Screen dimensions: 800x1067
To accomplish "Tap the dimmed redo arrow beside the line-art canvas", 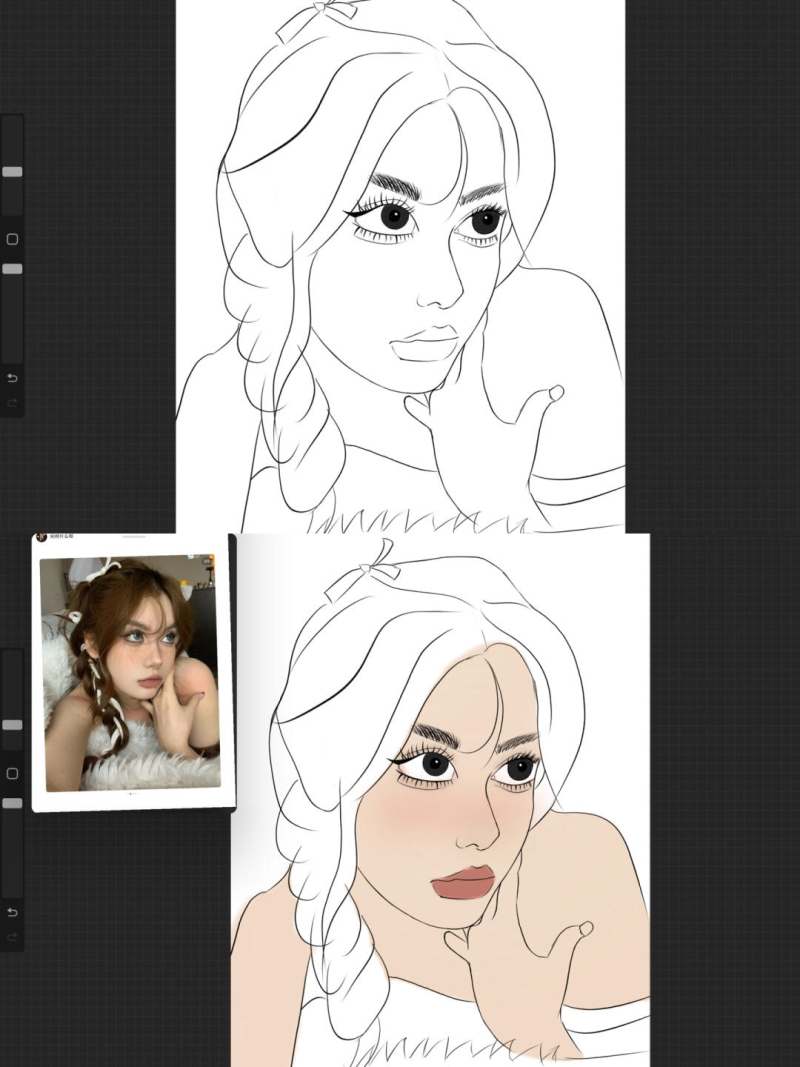I will tap(12, 403).
